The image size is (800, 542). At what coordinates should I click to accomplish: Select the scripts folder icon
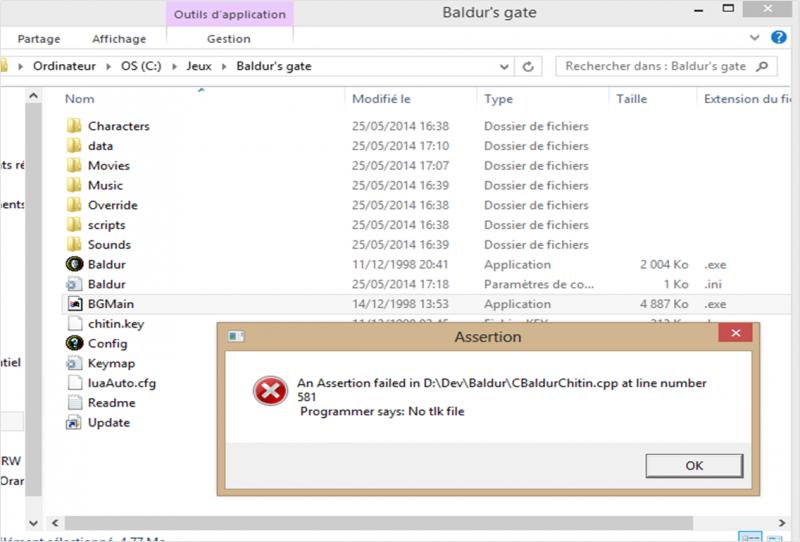74,225
